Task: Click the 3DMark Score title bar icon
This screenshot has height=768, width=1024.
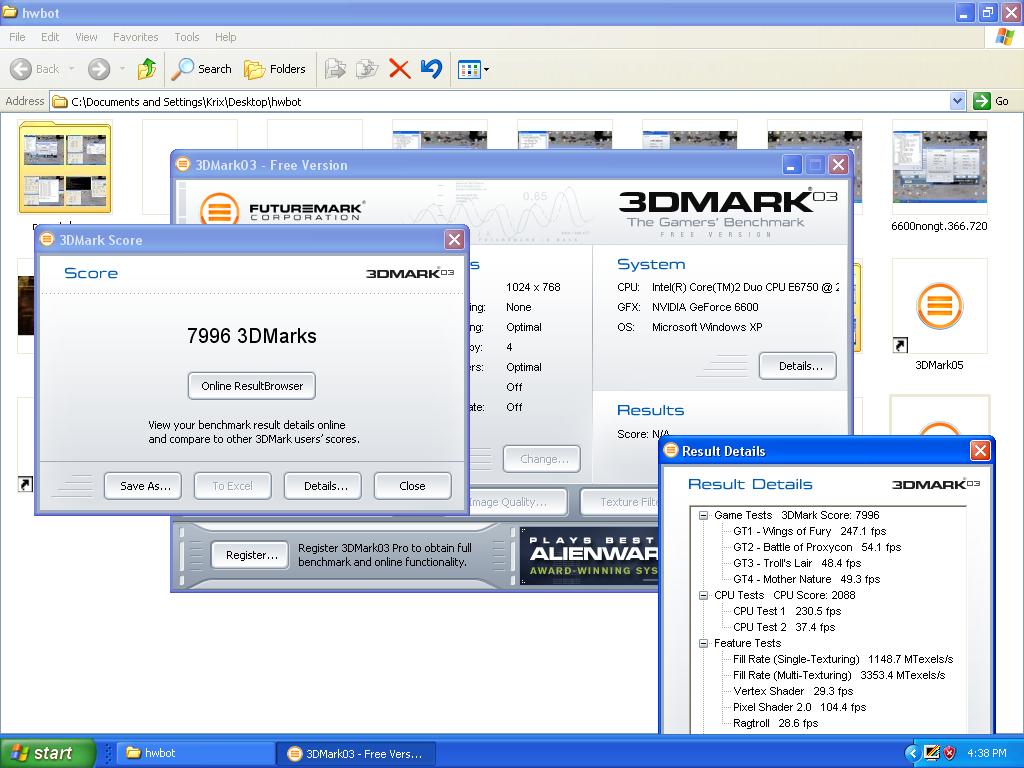Action: (47, 240)
